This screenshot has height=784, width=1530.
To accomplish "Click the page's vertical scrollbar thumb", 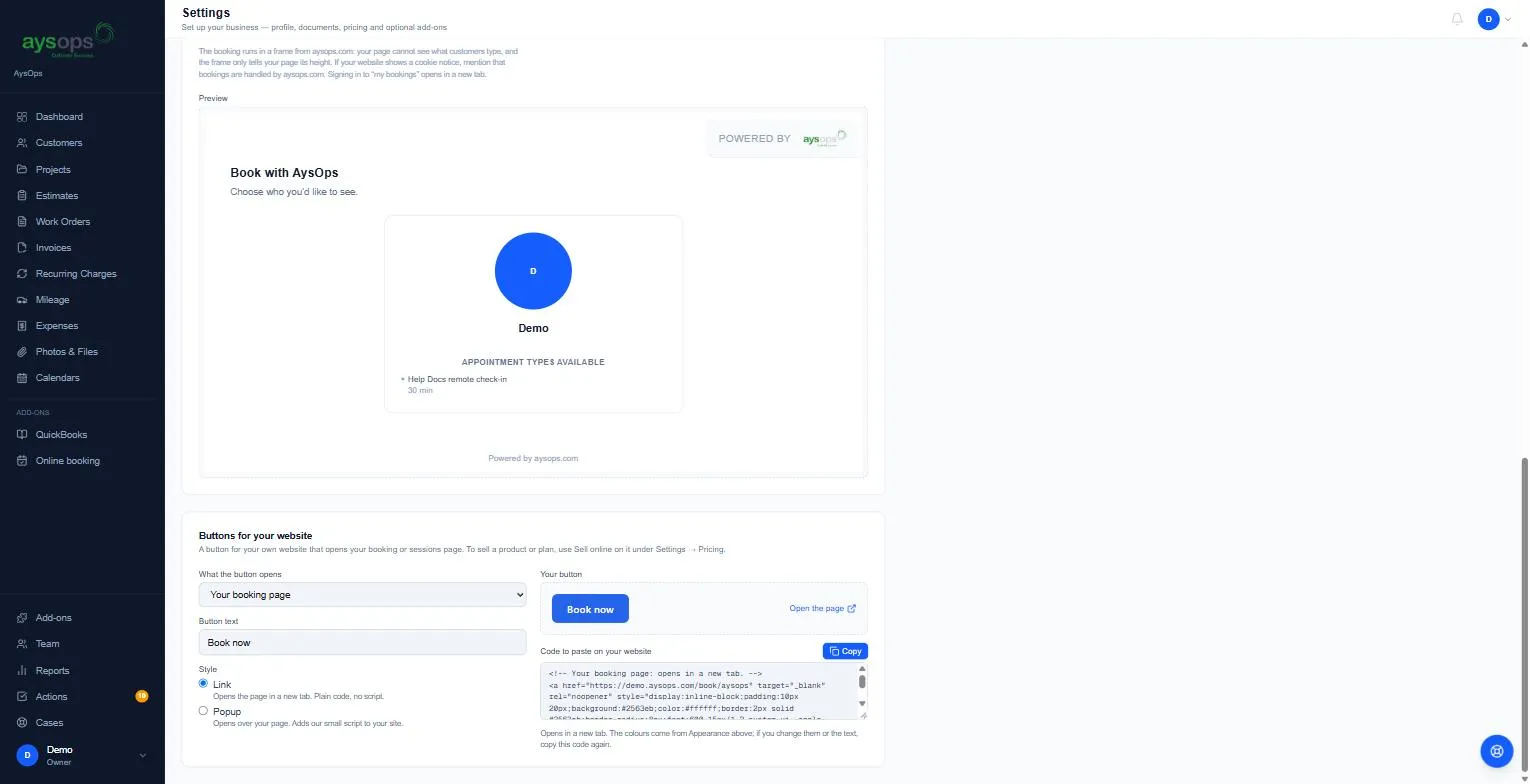I will [x=1524, y=613].
